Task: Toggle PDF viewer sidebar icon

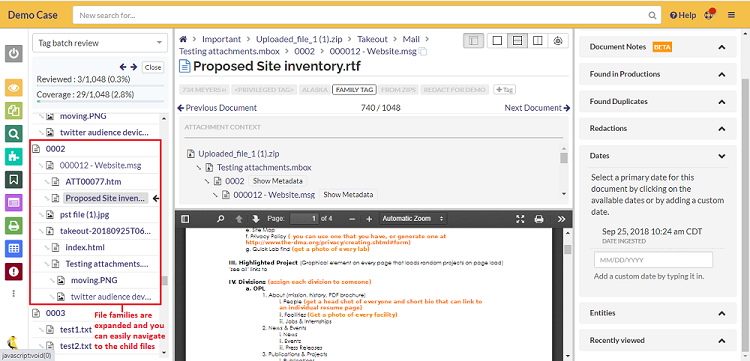Action: 185,219
